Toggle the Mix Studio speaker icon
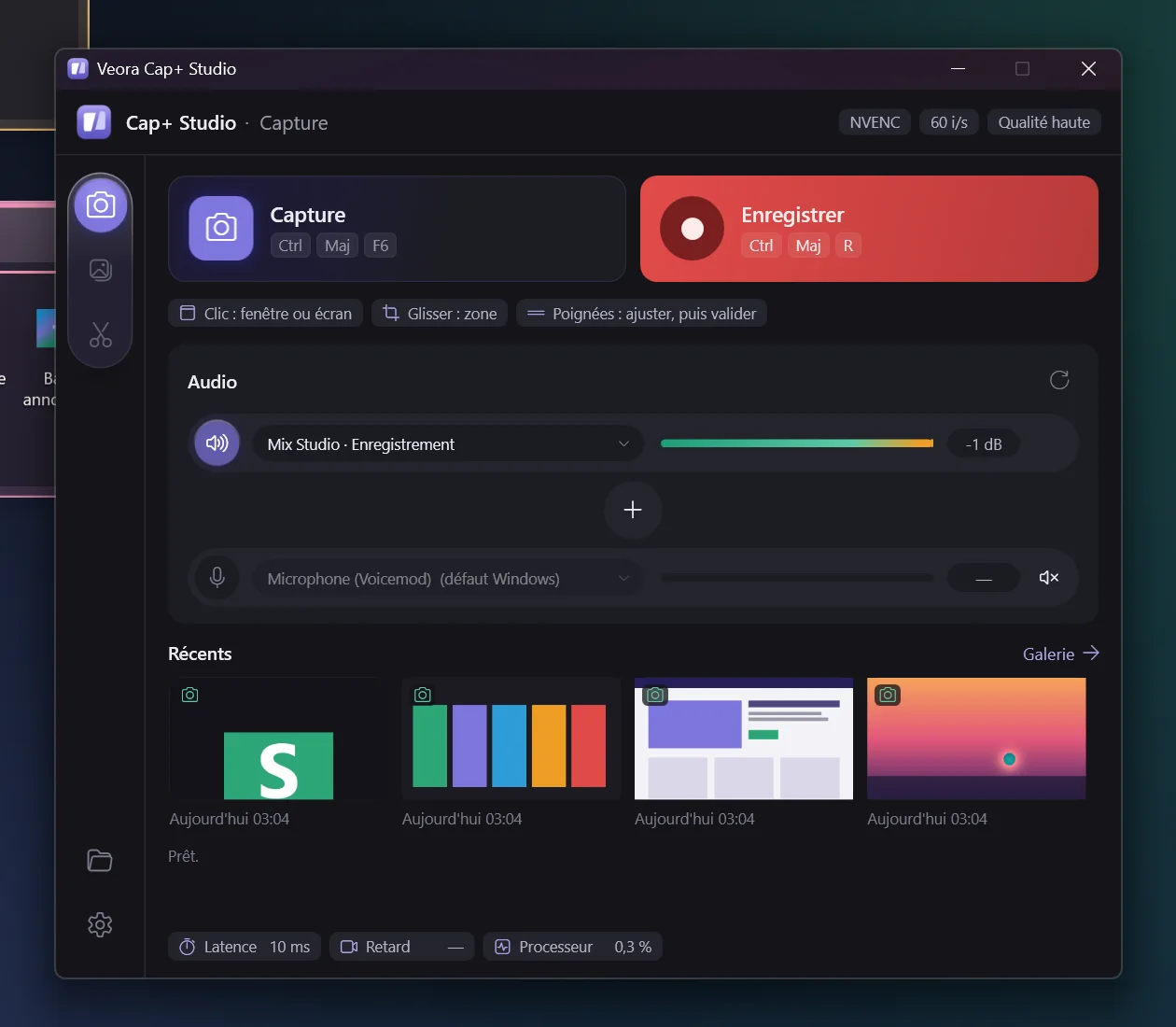The height and width of the screenshot is (1027, 1176). (x=217, y=443)
